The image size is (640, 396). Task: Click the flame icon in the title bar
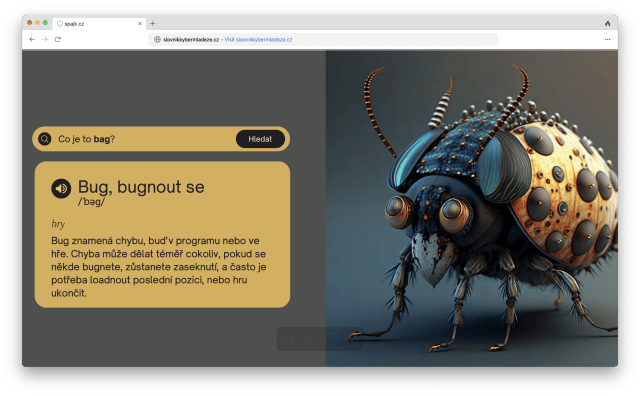tap(607, 24)
